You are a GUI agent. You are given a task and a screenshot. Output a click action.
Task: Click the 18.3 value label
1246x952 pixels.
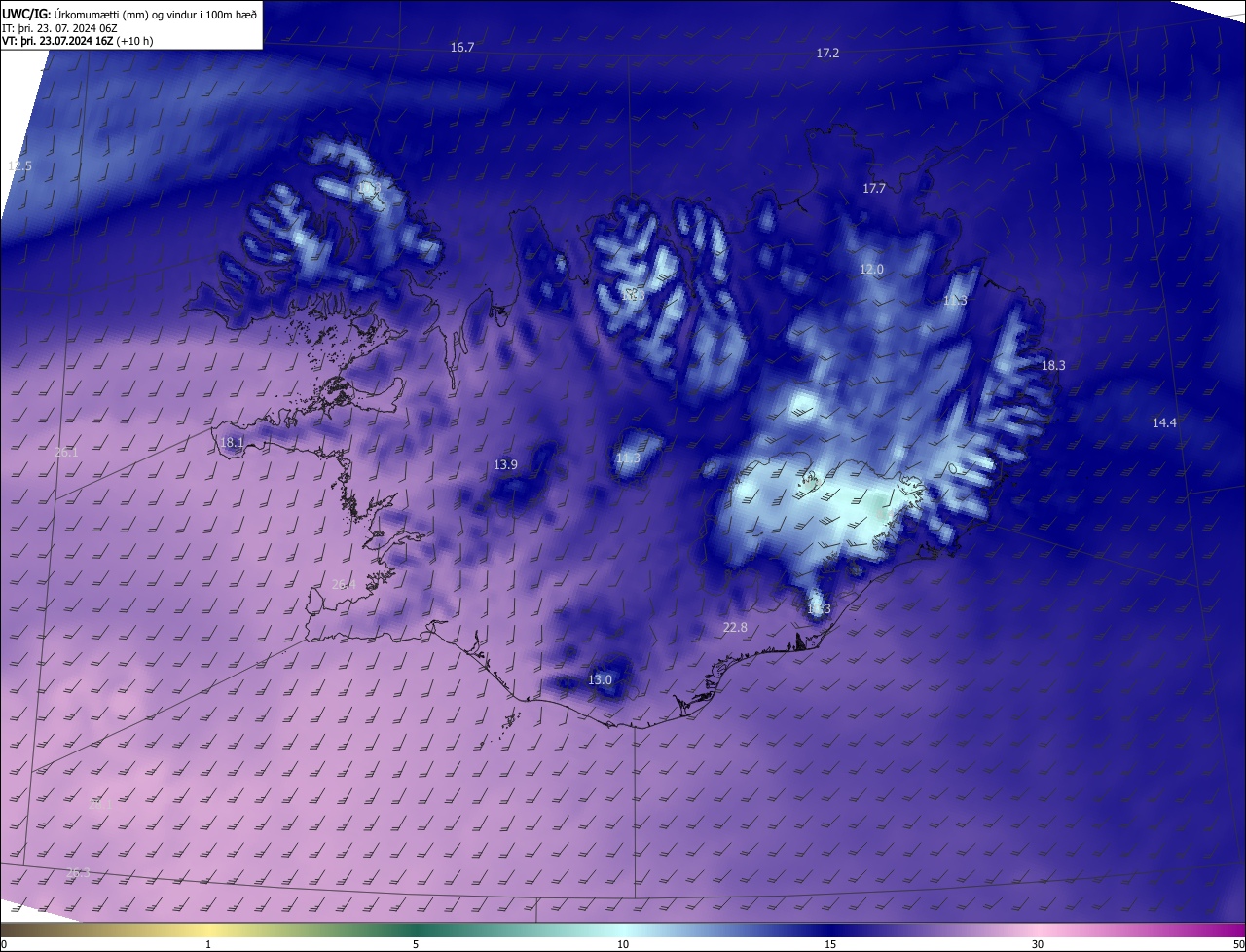pyautogui.click(x=1053, y=366)
